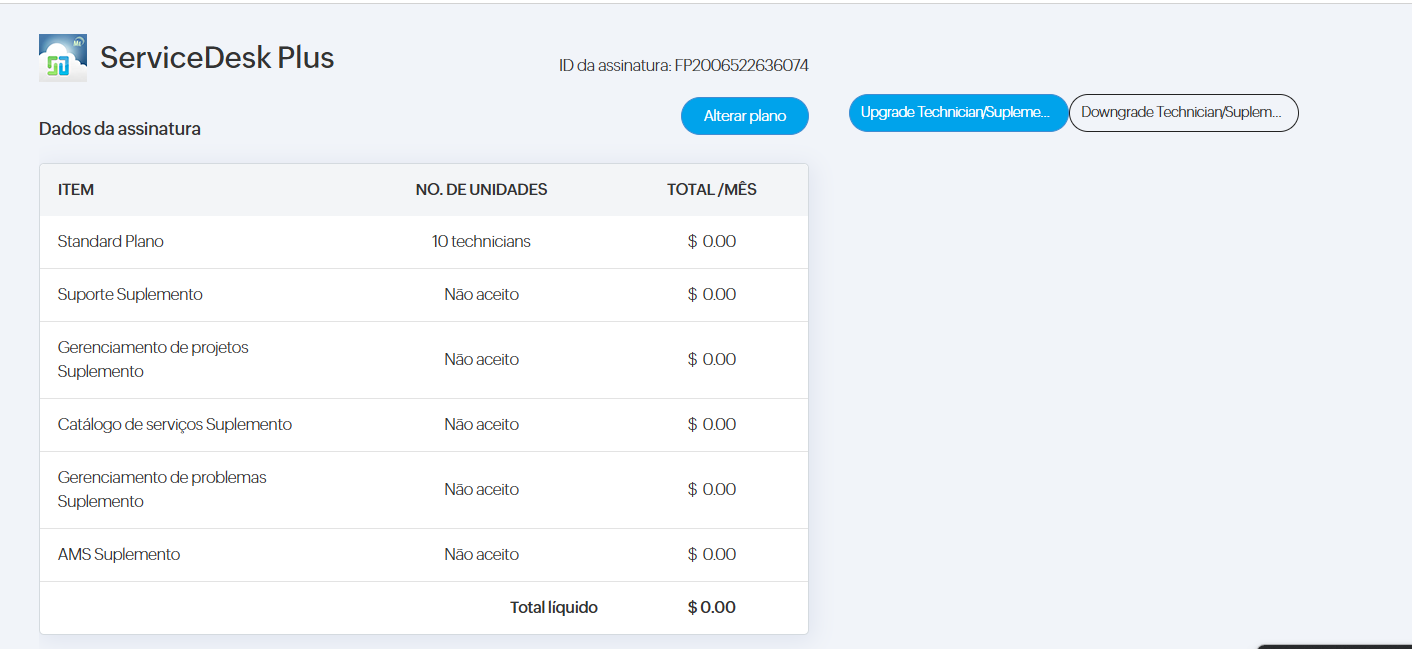Select the Suporte Suplemento row
This screenshot has width=1412, height=649.
pyautogui.click(x=130, y=295)
